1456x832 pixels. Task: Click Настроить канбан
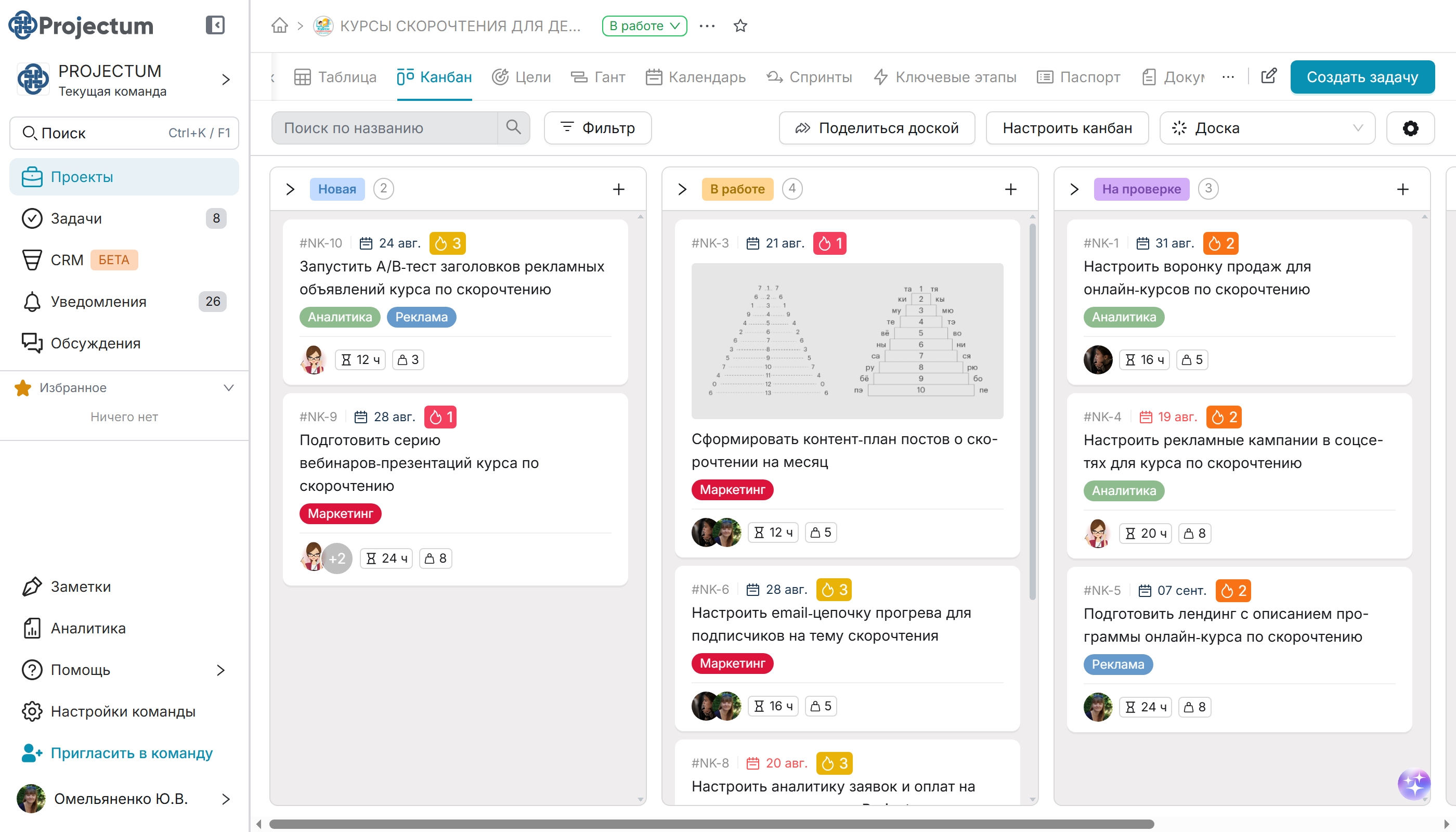point(1067,128)
